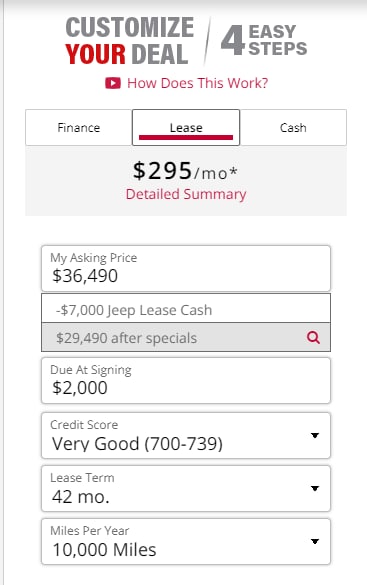367x585 pixels.
Task: Click the My Asking Price field
Action: pos(186,268)
